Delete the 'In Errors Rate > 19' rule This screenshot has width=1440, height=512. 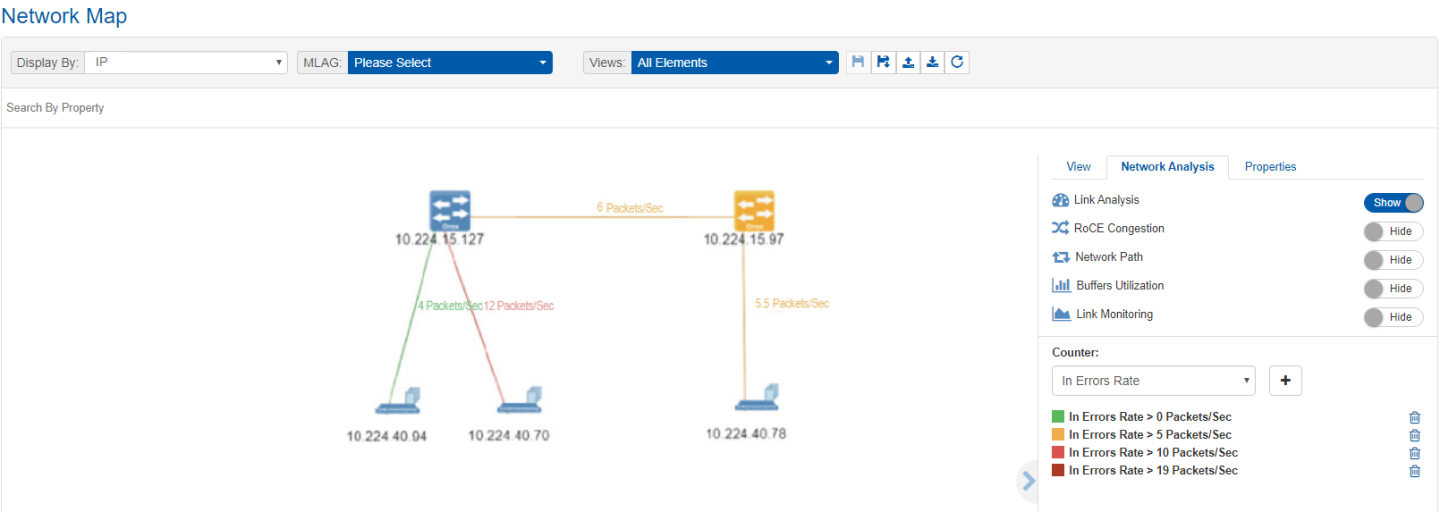pos(1414,471)
